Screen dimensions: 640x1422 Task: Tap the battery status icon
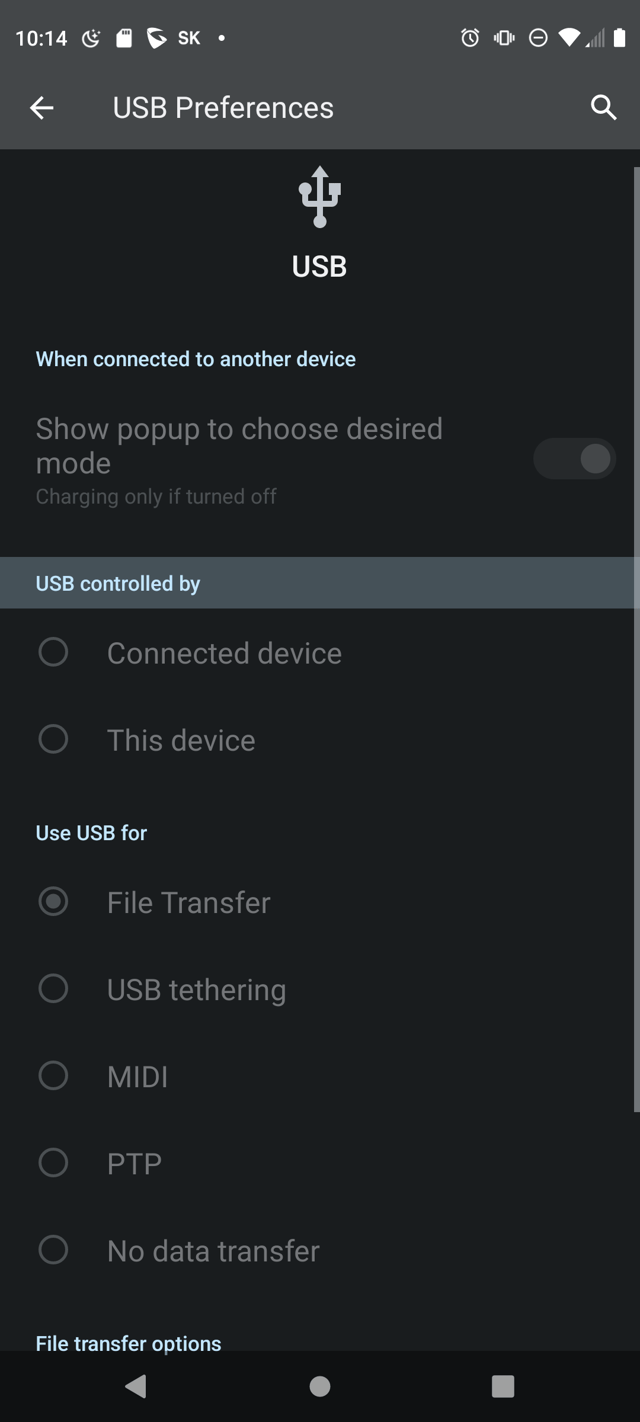pyautogui.click(x=620, y=38)
